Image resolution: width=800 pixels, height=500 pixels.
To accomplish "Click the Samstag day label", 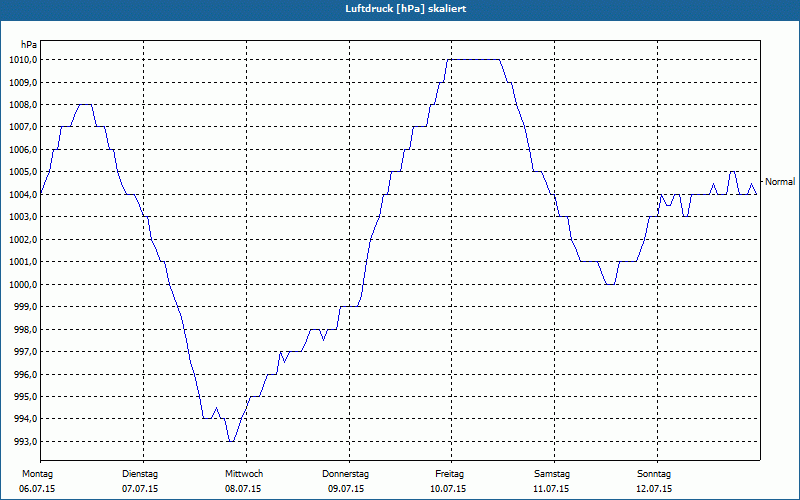I will point(552,474).
